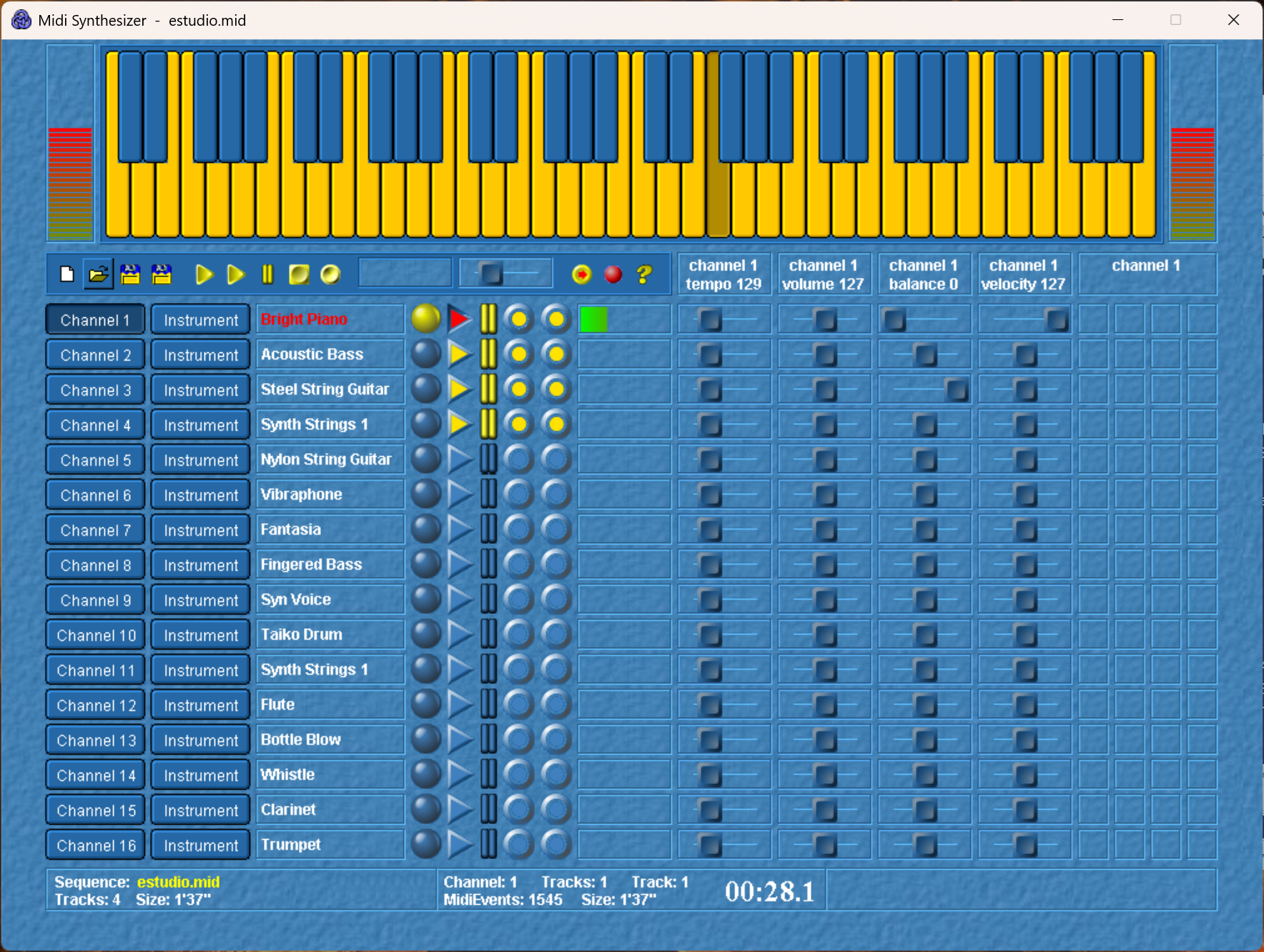Open help via the yellow question mark
Viewport: 1264px width, 952px height.
pyautogui.click(x=644, y=274)
